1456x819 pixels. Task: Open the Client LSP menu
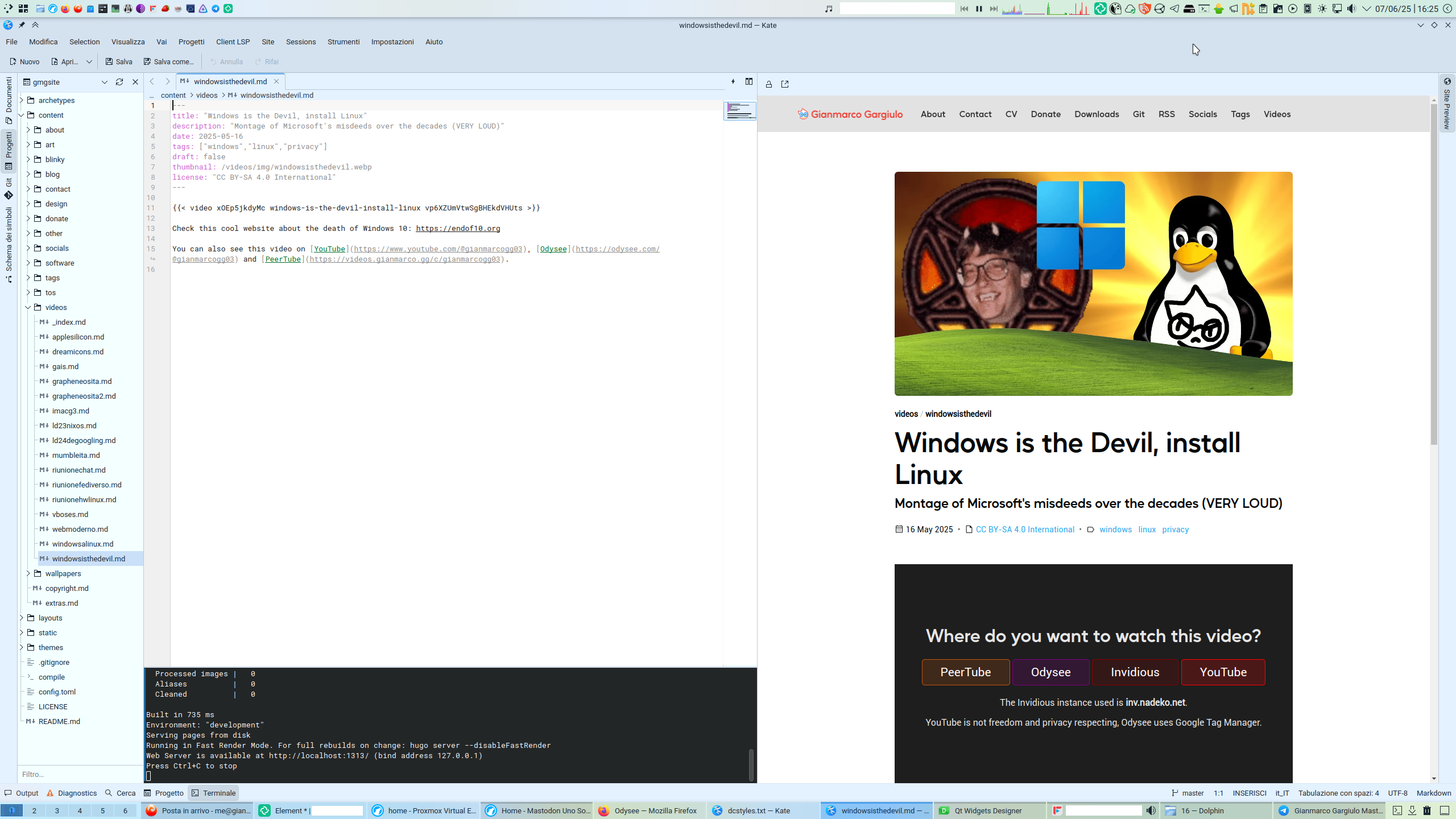pyautogui.click(x=233, y=42)
